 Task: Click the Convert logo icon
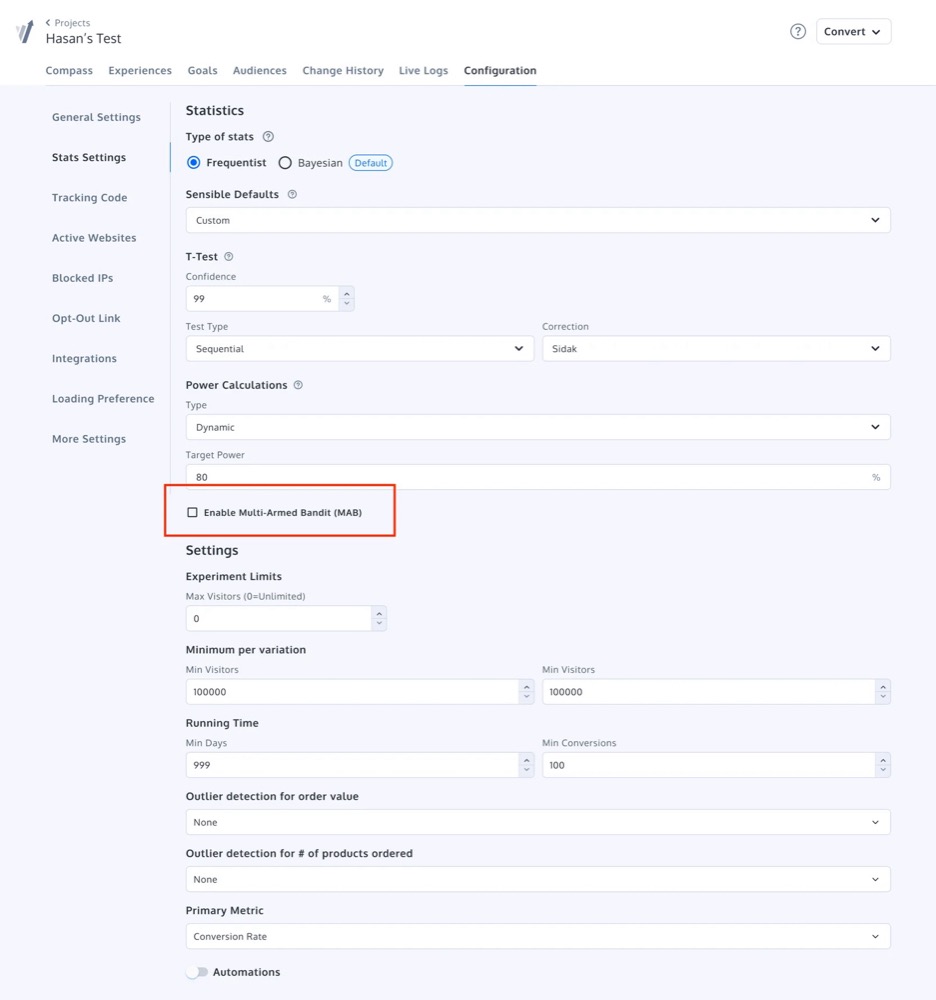[x=25, y=31]
